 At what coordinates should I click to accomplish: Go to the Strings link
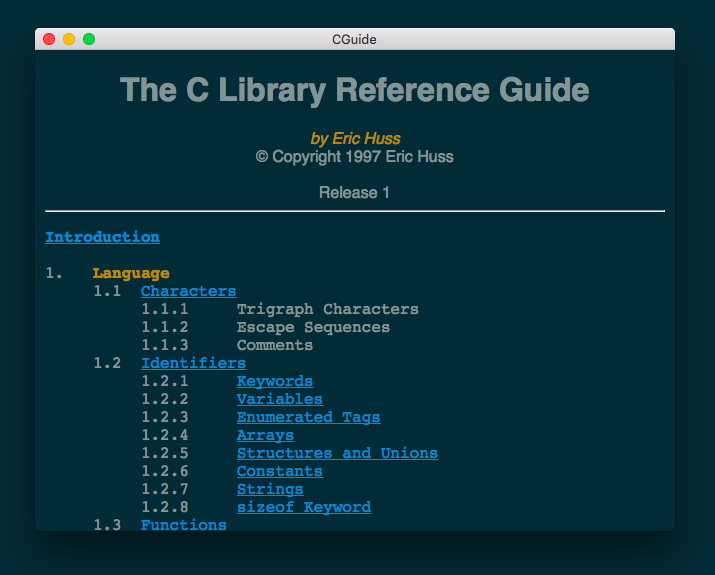[270, 489]
